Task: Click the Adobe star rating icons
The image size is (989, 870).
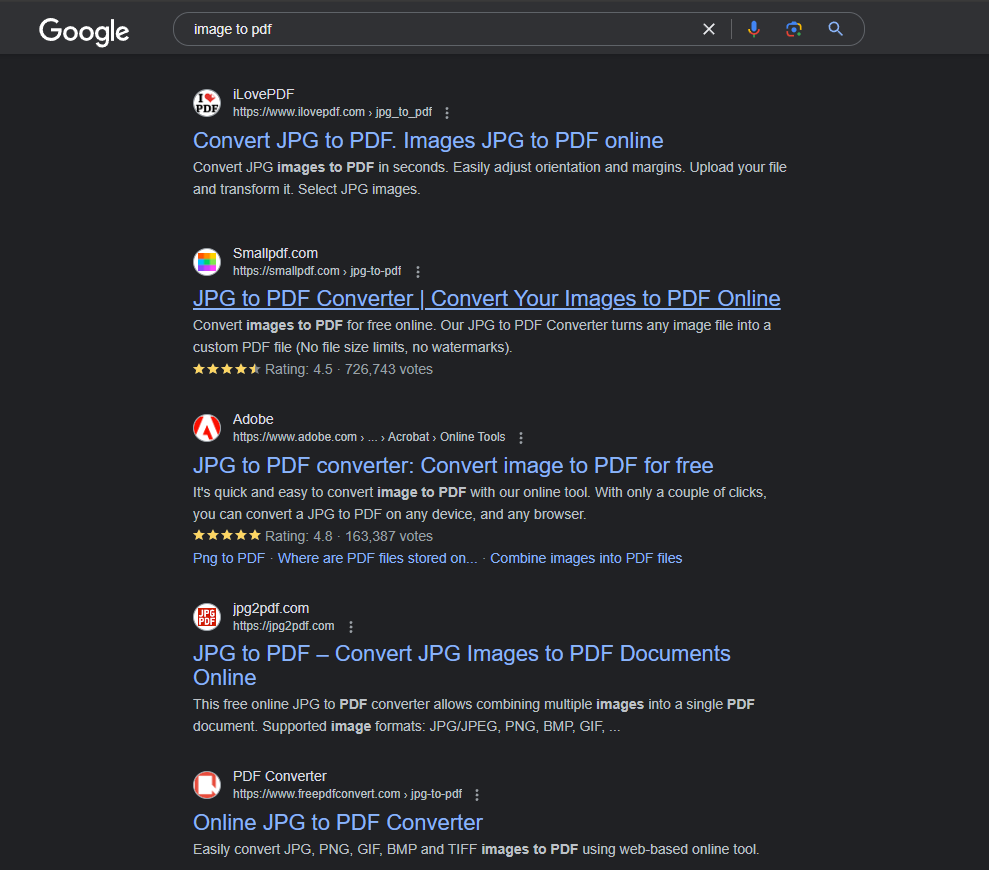Action: tap(226, 536)
